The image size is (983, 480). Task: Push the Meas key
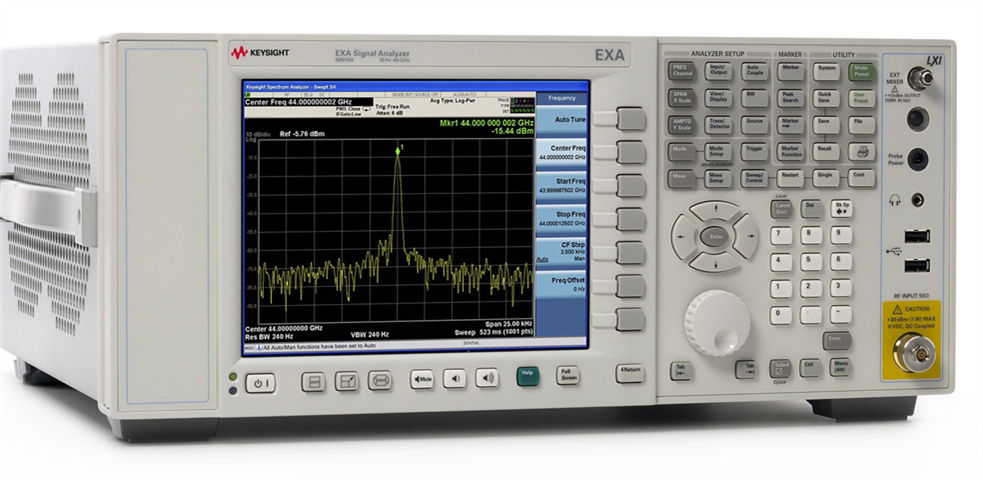(x=681, y=179)
